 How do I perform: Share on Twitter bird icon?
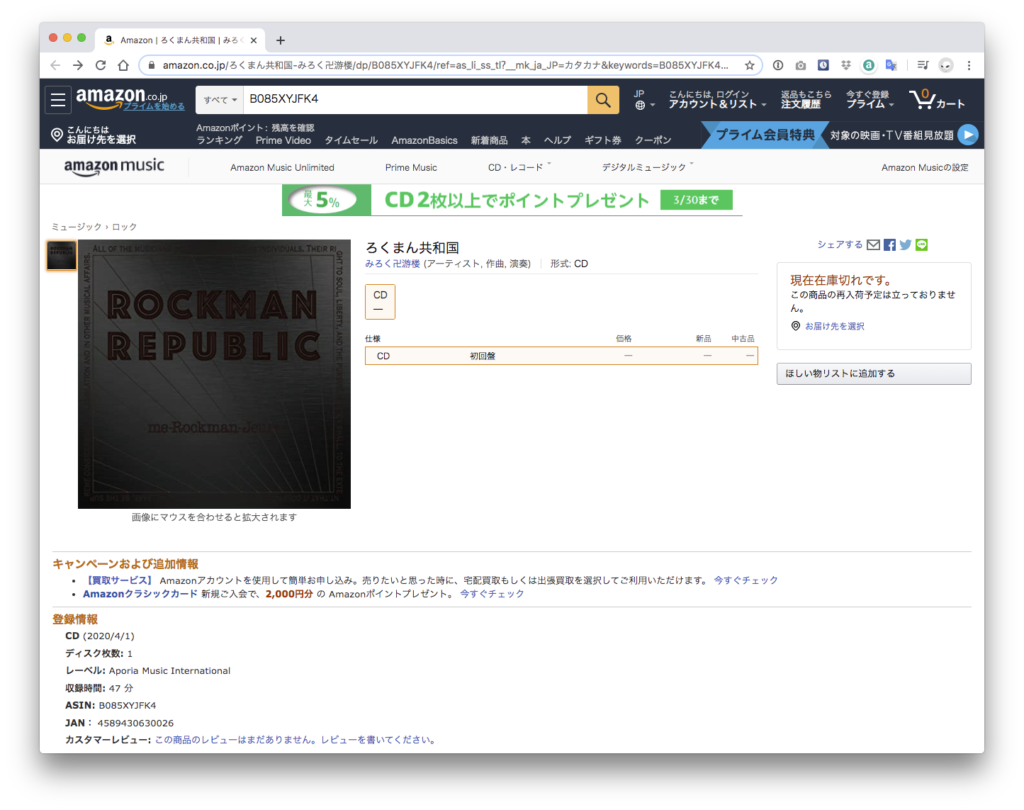click(x=905, y=245)
